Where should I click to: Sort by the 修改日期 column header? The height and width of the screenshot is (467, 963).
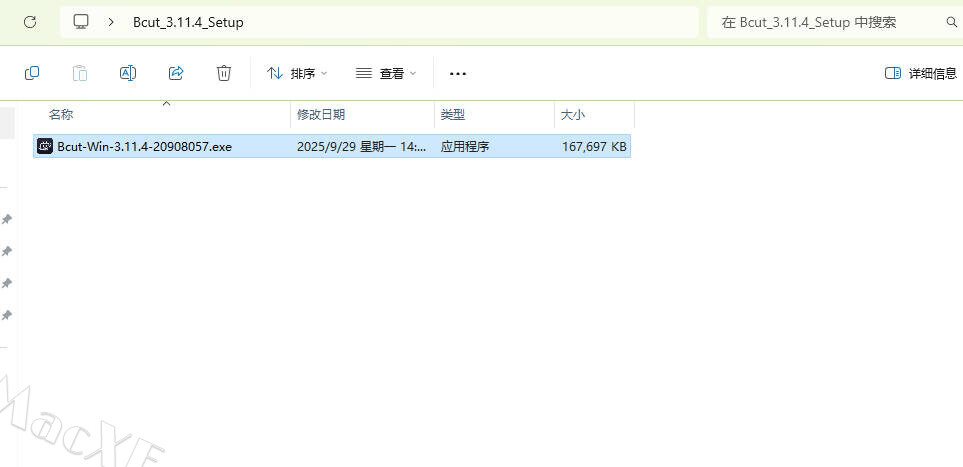click(362, 114)
